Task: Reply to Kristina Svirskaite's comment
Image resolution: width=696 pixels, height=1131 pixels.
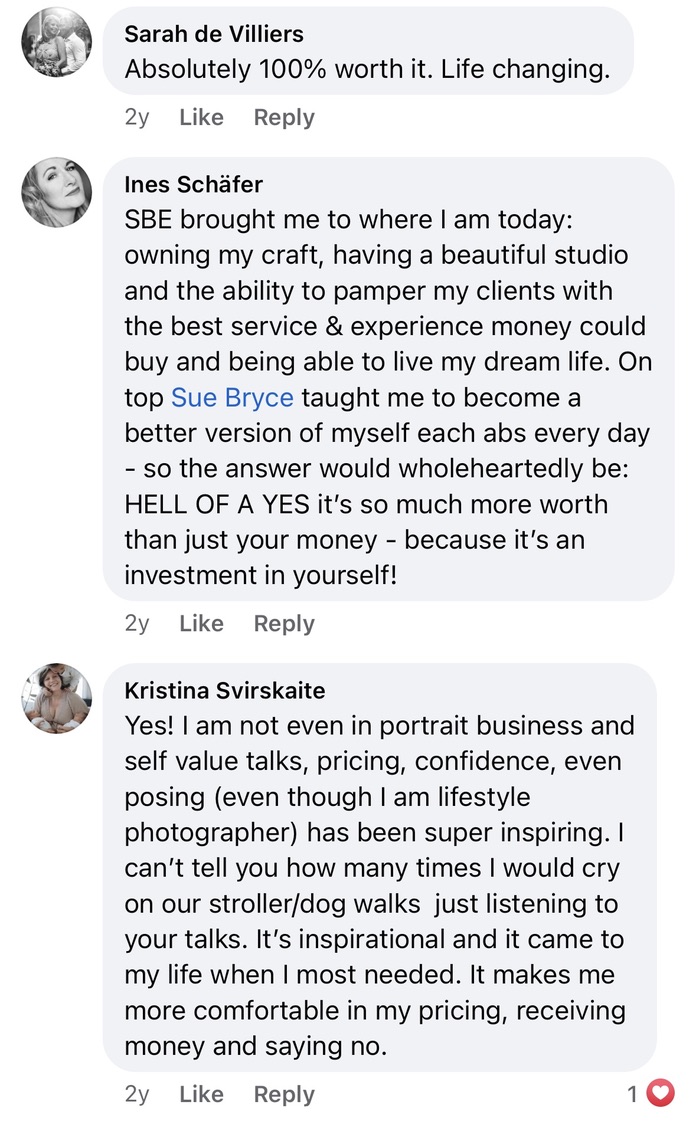Action: (284, 1094)
